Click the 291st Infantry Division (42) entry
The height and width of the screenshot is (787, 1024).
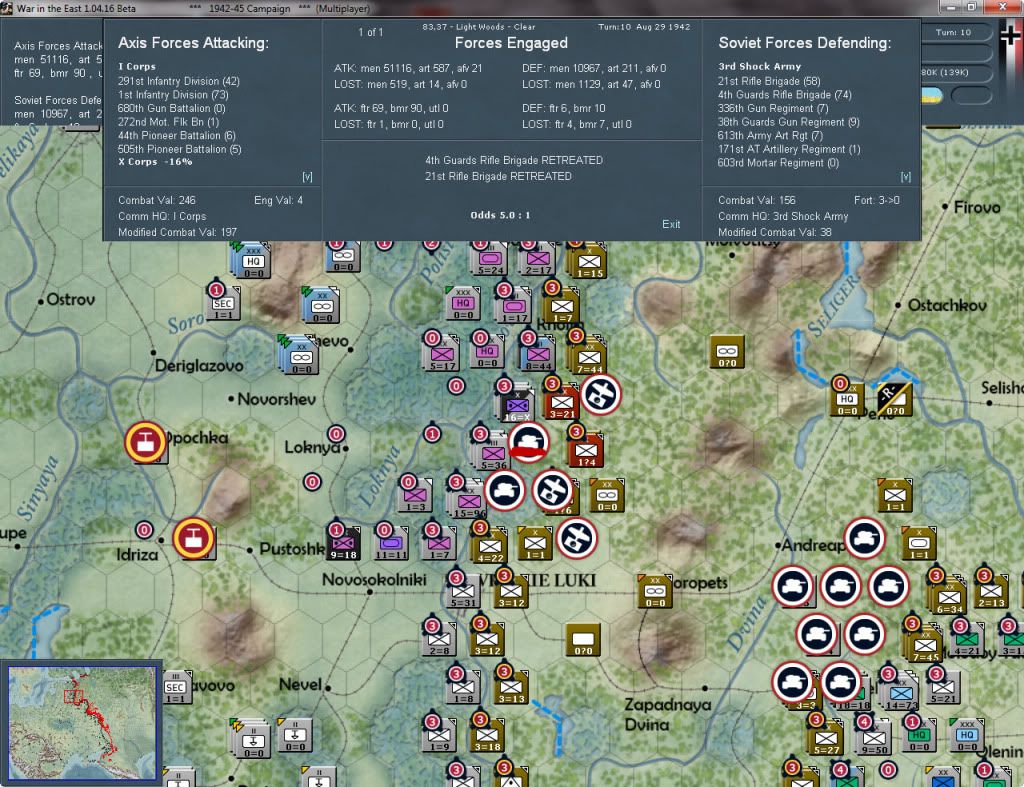click(179, 81)
